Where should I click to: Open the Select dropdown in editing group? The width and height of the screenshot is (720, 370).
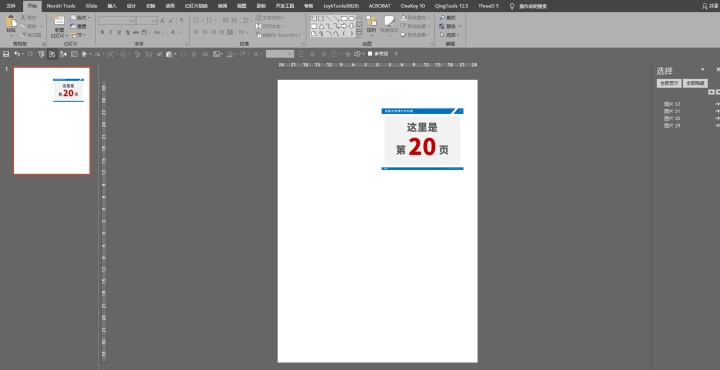(450, 35)
